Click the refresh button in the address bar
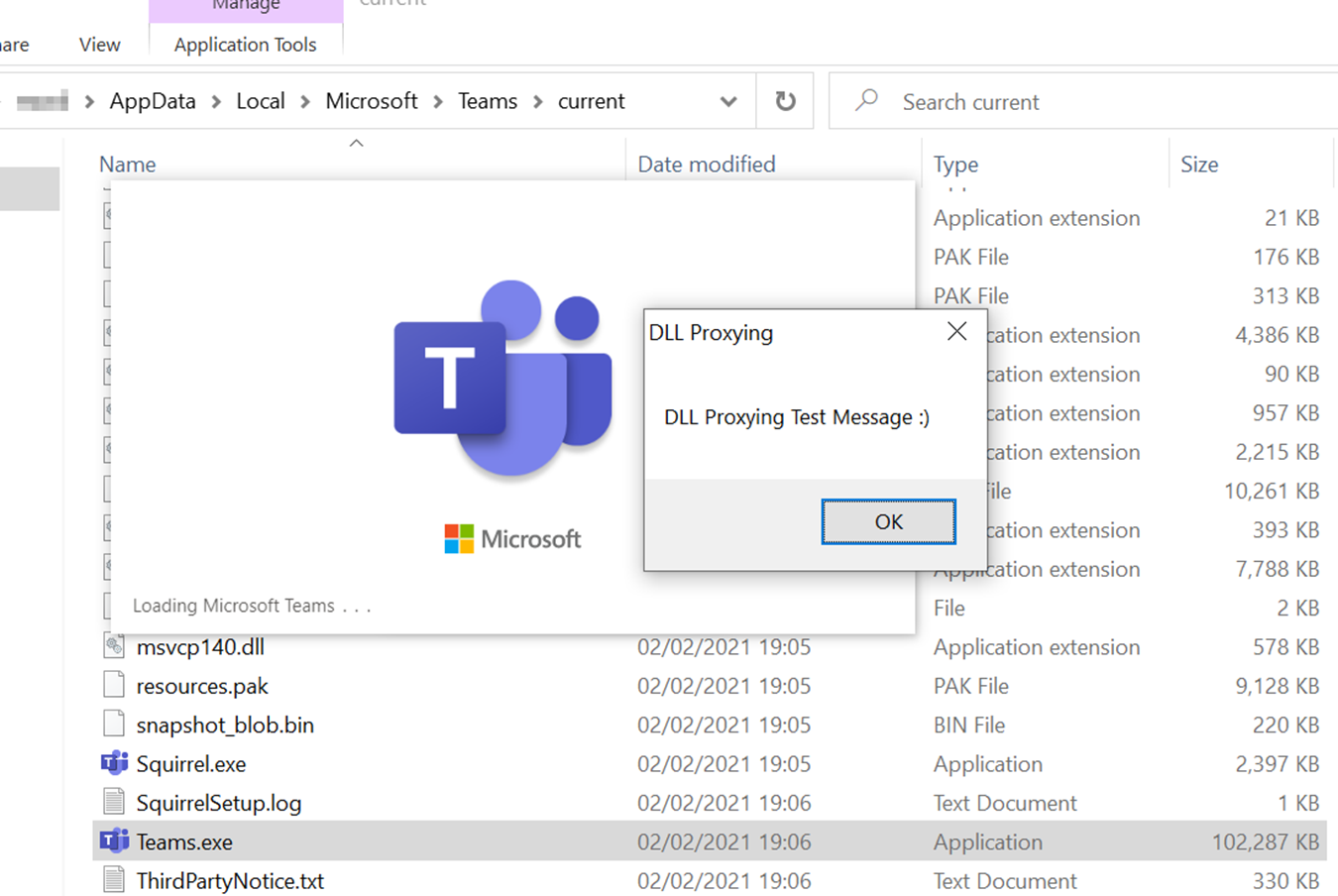 (785, 101)
